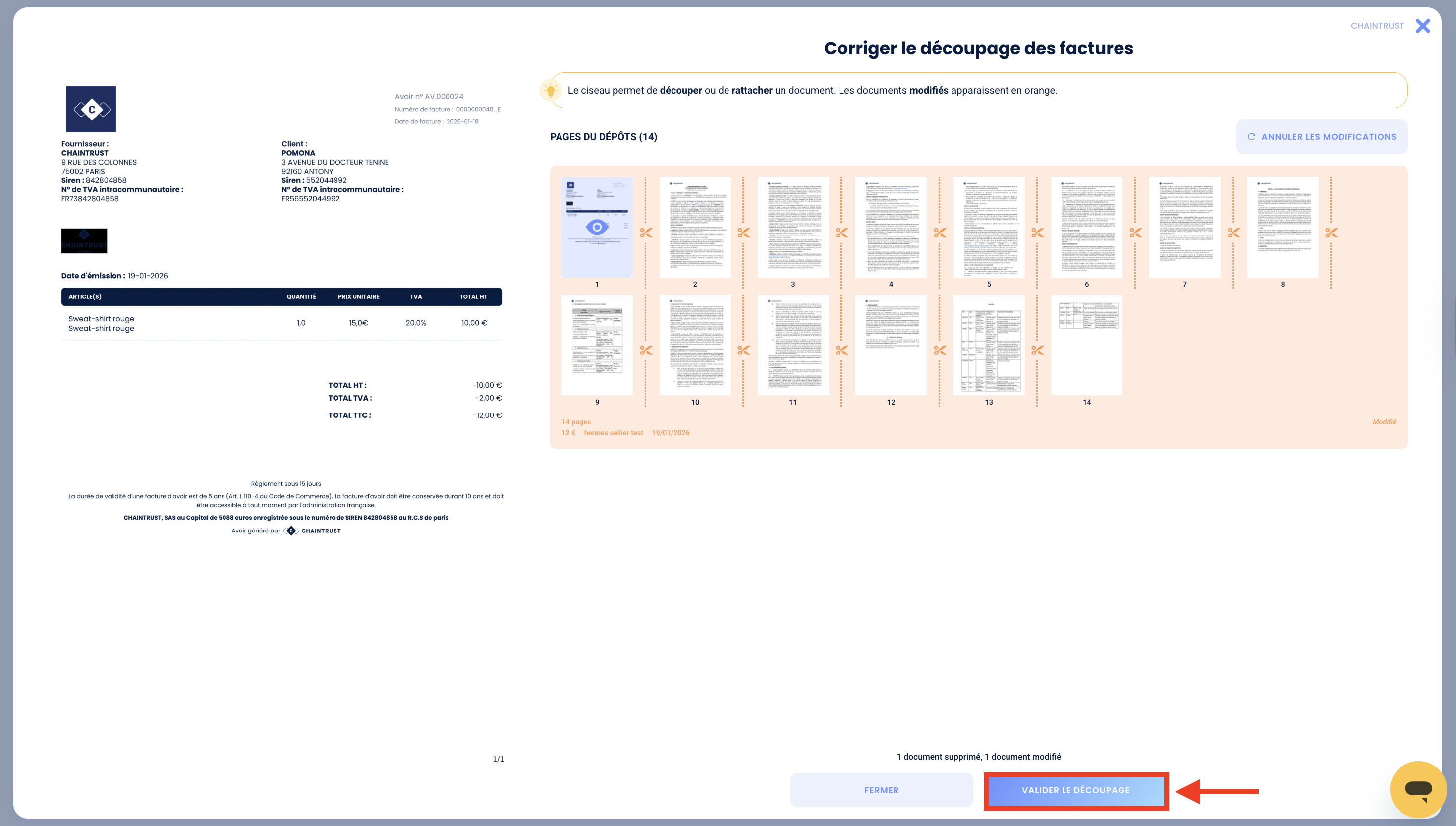
Task: Click the 'Modifié' status label
Action: click(1384, 422)
